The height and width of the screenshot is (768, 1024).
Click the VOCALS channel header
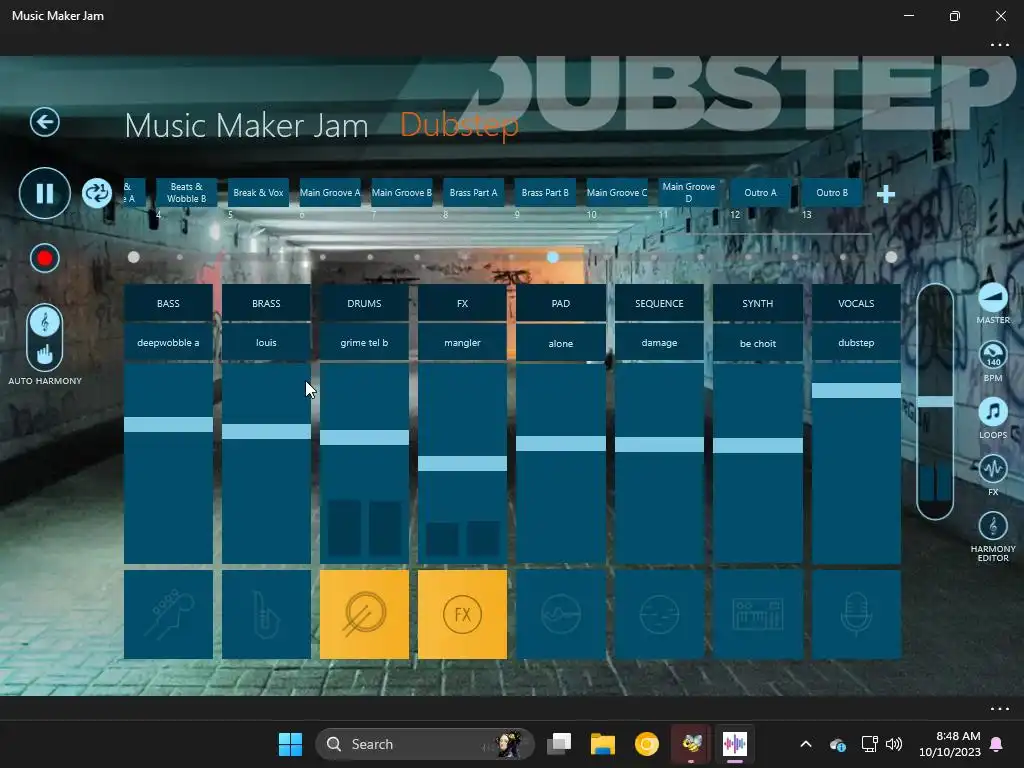pos(856,303)
